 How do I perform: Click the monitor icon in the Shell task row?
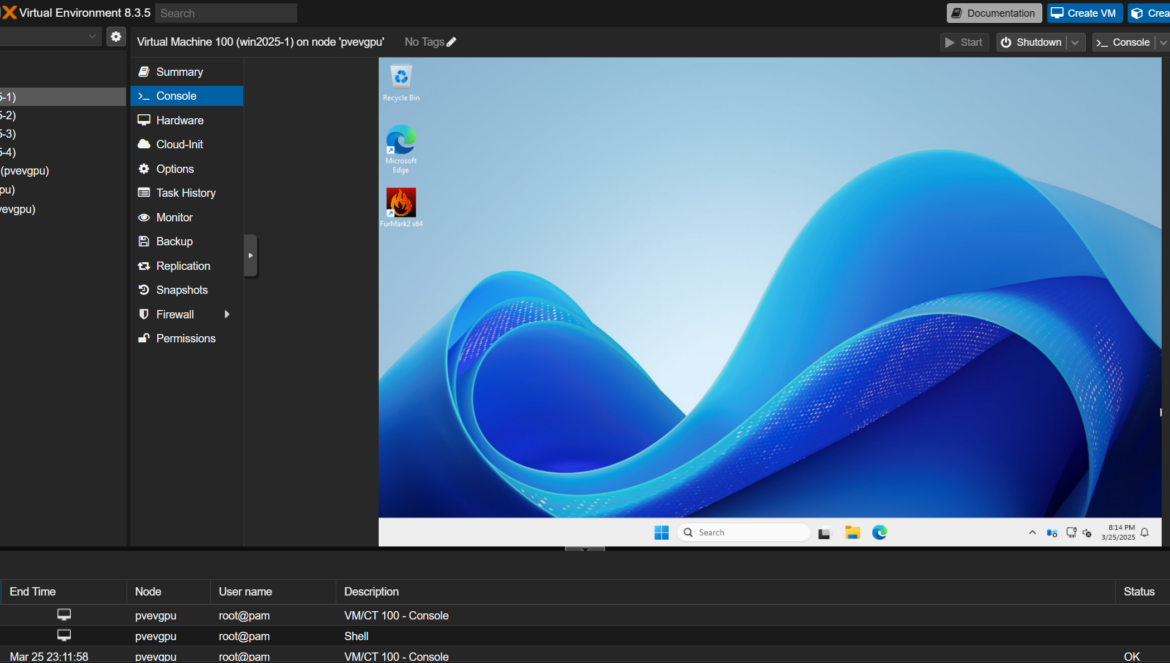pos(64,635)
